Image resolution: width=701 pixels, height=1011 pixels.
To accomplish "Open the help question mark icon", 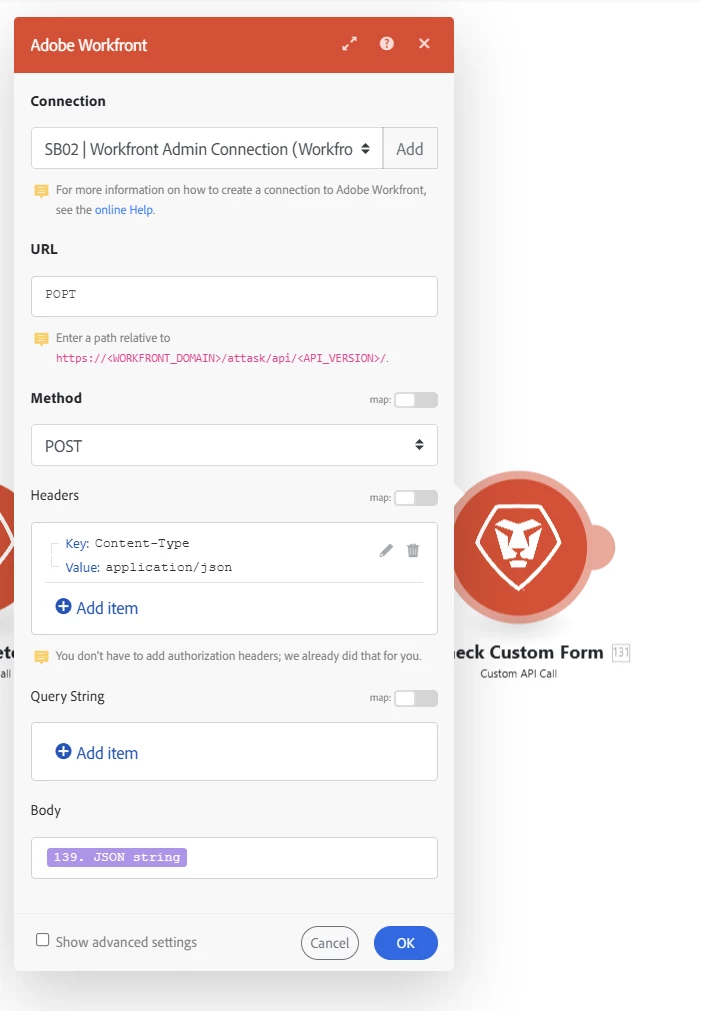I will (x=386, y=43).
